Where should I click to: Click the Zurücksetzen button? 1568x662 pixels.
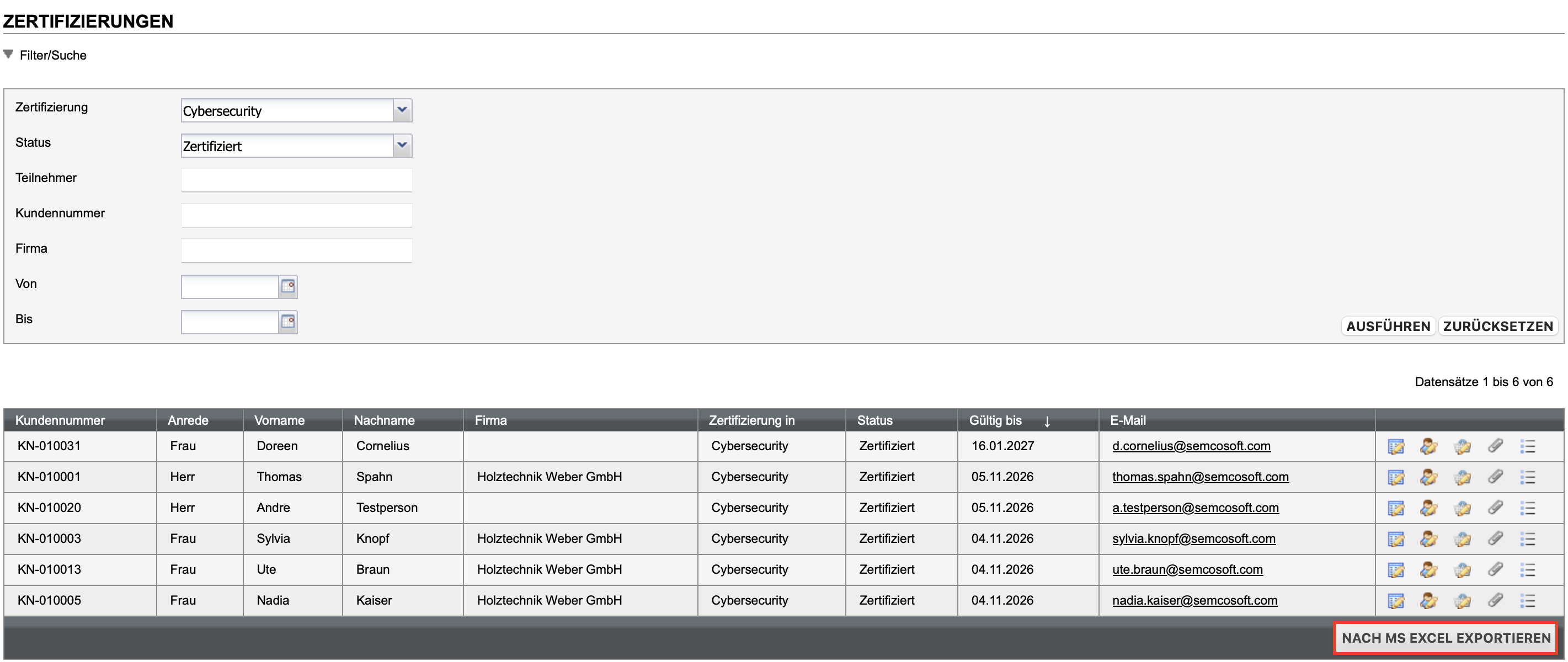click(x=1497, y=327)
